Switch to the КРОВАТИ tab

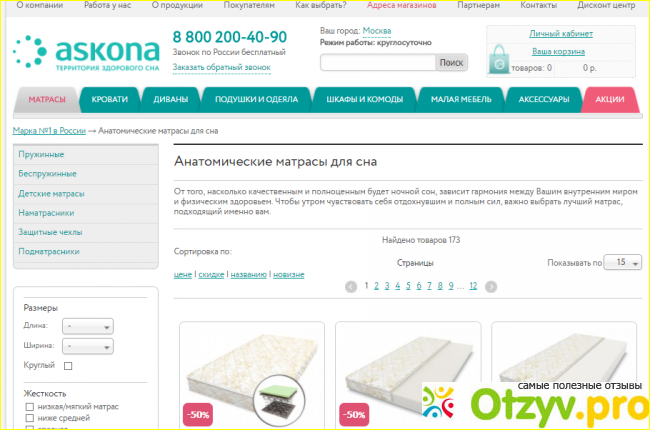109,100
